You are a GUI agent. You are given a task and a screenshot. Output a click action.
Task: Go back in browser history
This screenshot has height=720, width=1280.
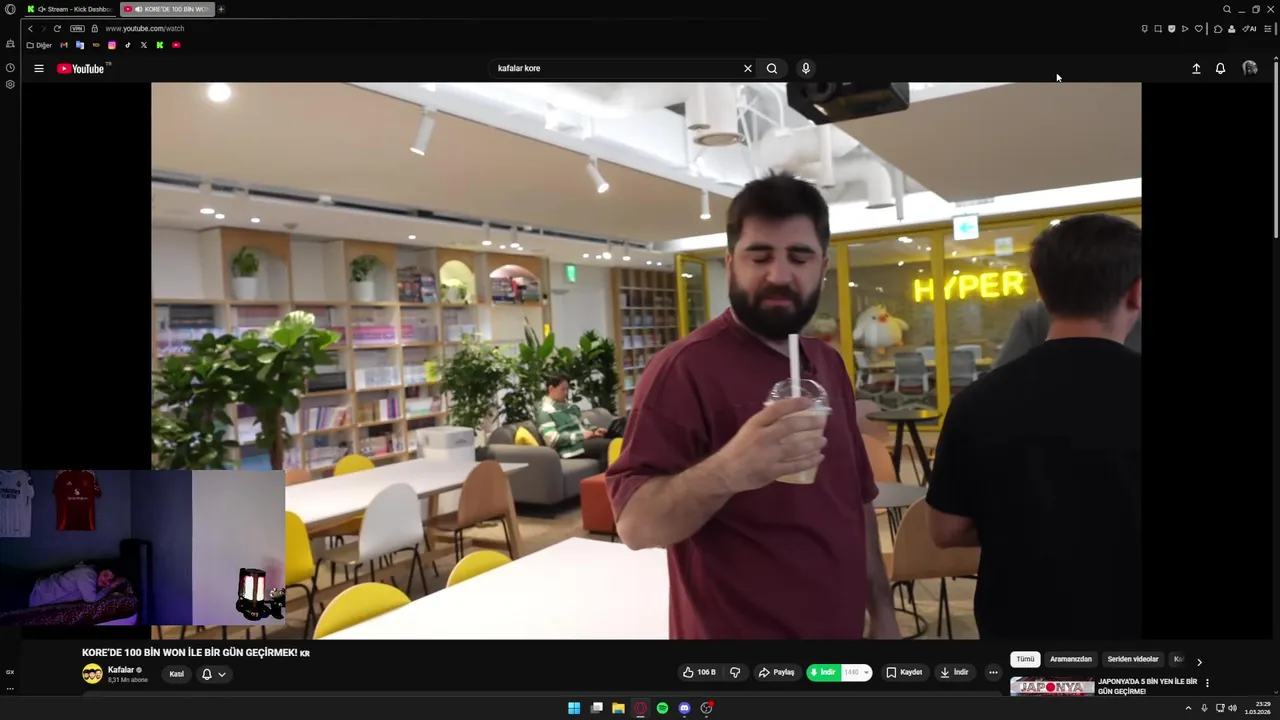[x=30, y=29]
